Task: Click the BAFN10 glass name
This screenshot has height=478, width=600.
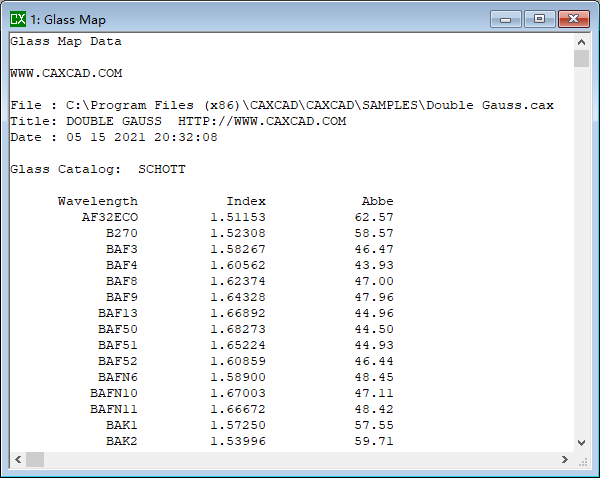Action: [114, 393]
